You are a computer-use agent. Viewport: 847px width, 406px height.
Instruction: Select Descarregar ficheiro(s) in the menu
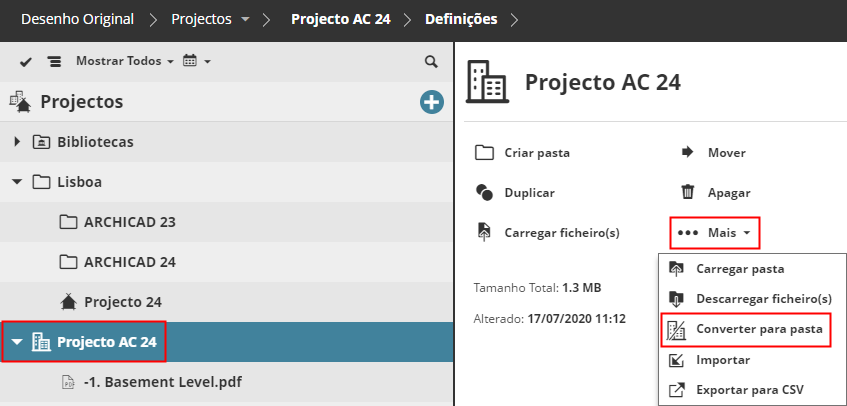tap(763, 299)
